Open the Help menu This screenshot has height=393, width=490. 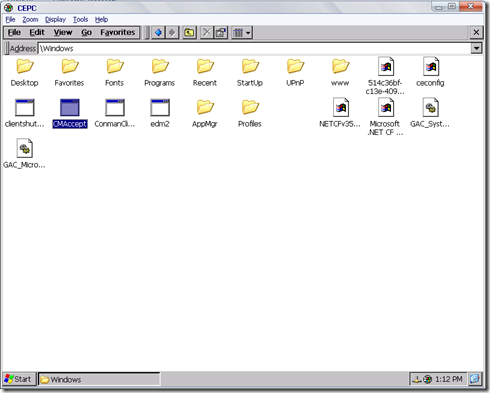[101, 19]
